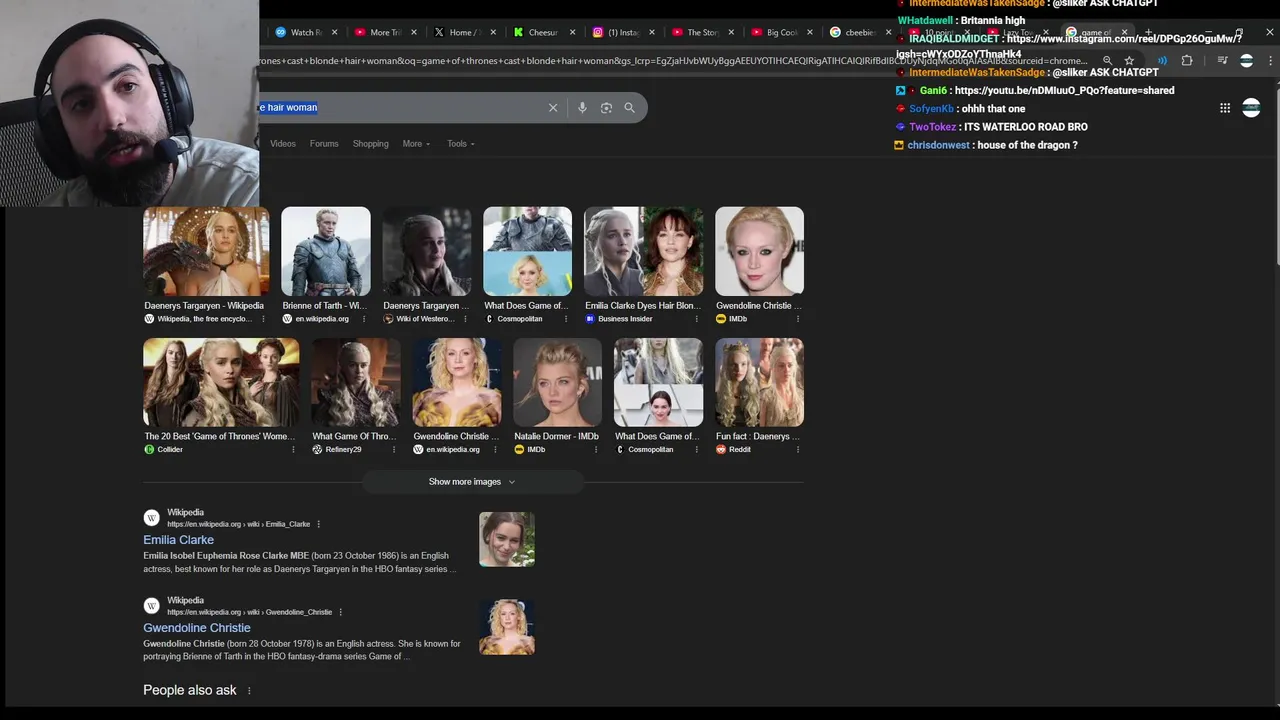Open options for the Refinery29 image result
This screenshot has height=720, width=1280.
[x=395, y=450]
